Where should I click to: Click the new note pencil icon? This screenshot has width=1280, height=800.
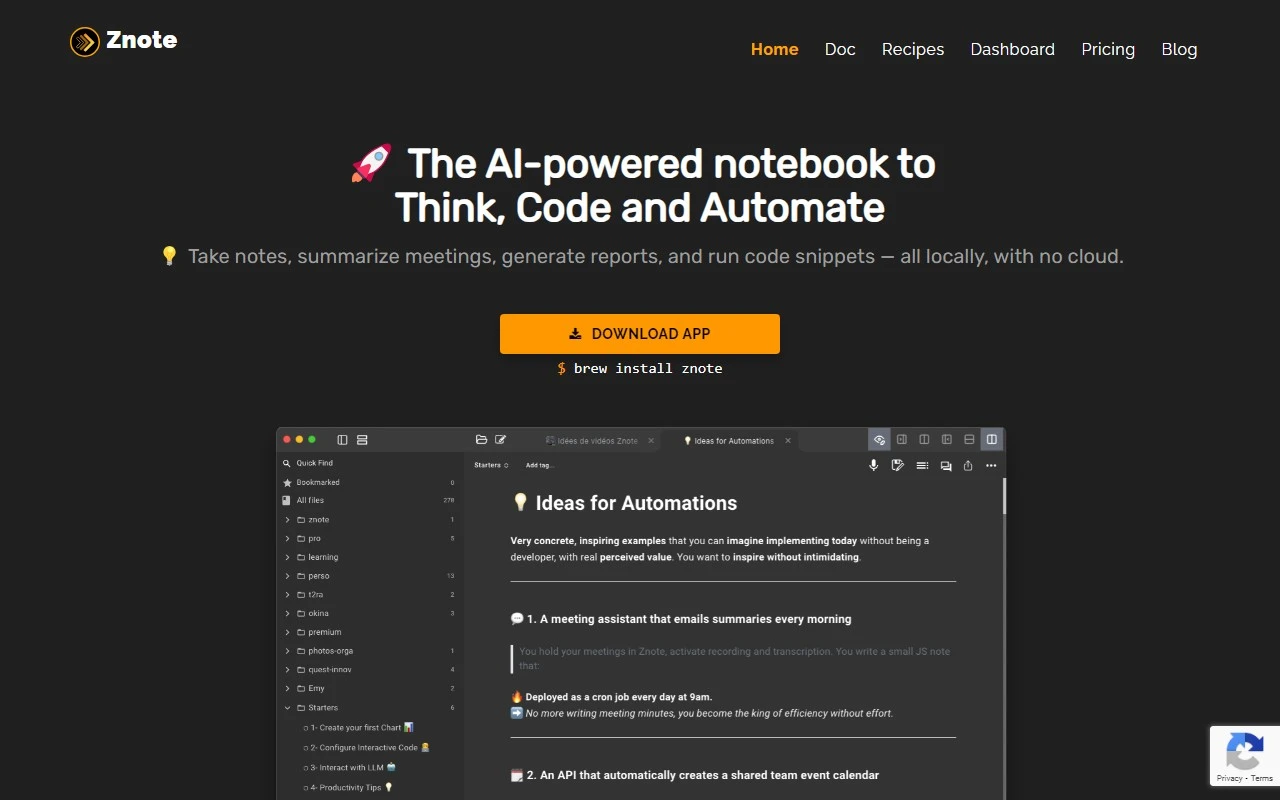tap(501, 440)
